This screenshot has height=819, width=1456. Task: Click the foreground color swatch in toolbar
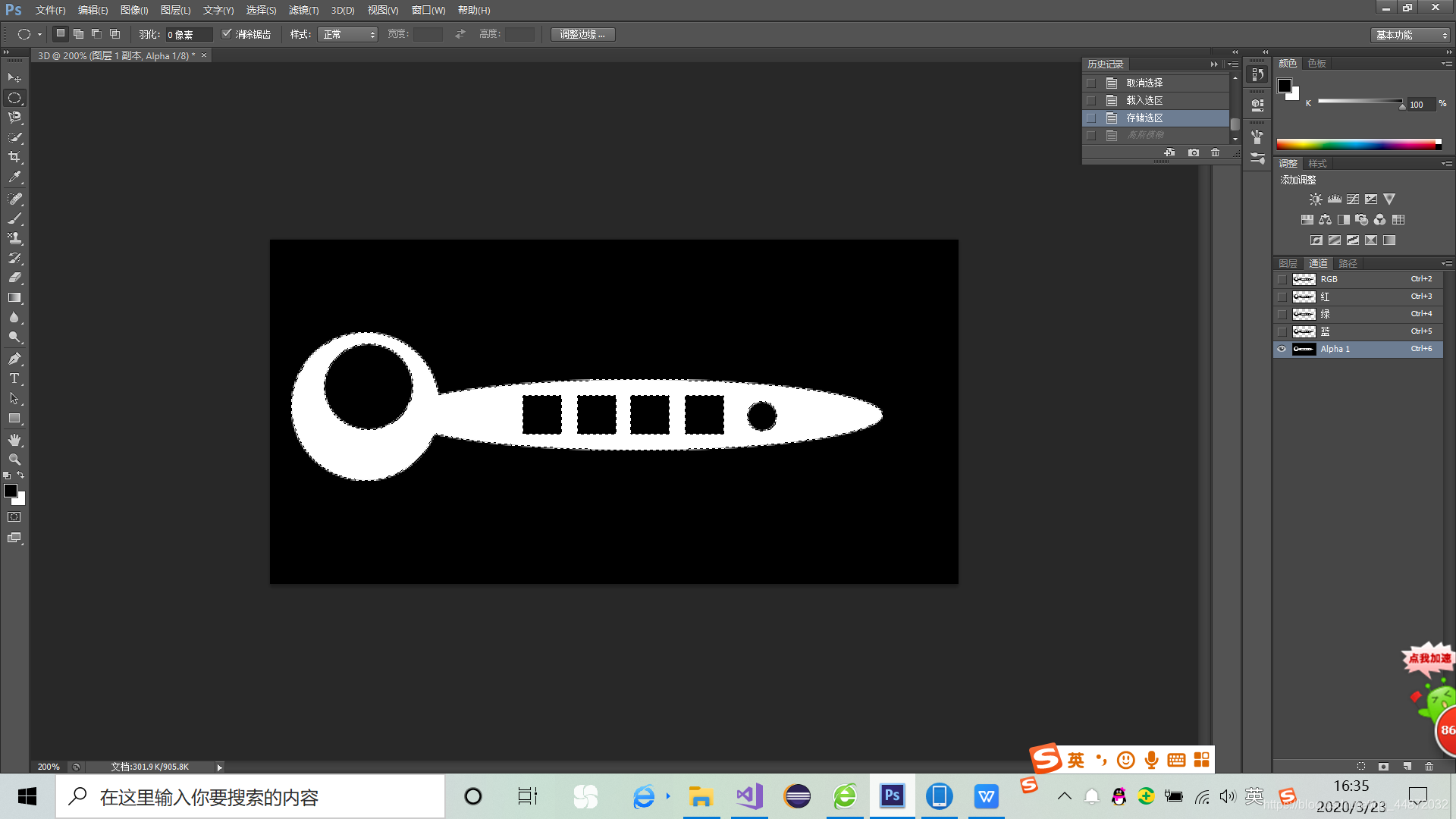pos(11,491)
